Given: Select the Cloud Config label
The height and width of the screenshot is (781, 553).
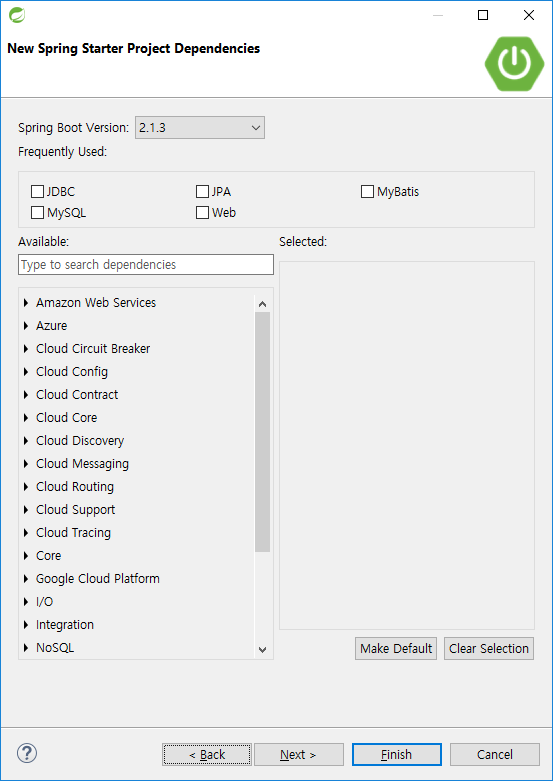Looking at the screenshot, I should click(x=72, y=372).
